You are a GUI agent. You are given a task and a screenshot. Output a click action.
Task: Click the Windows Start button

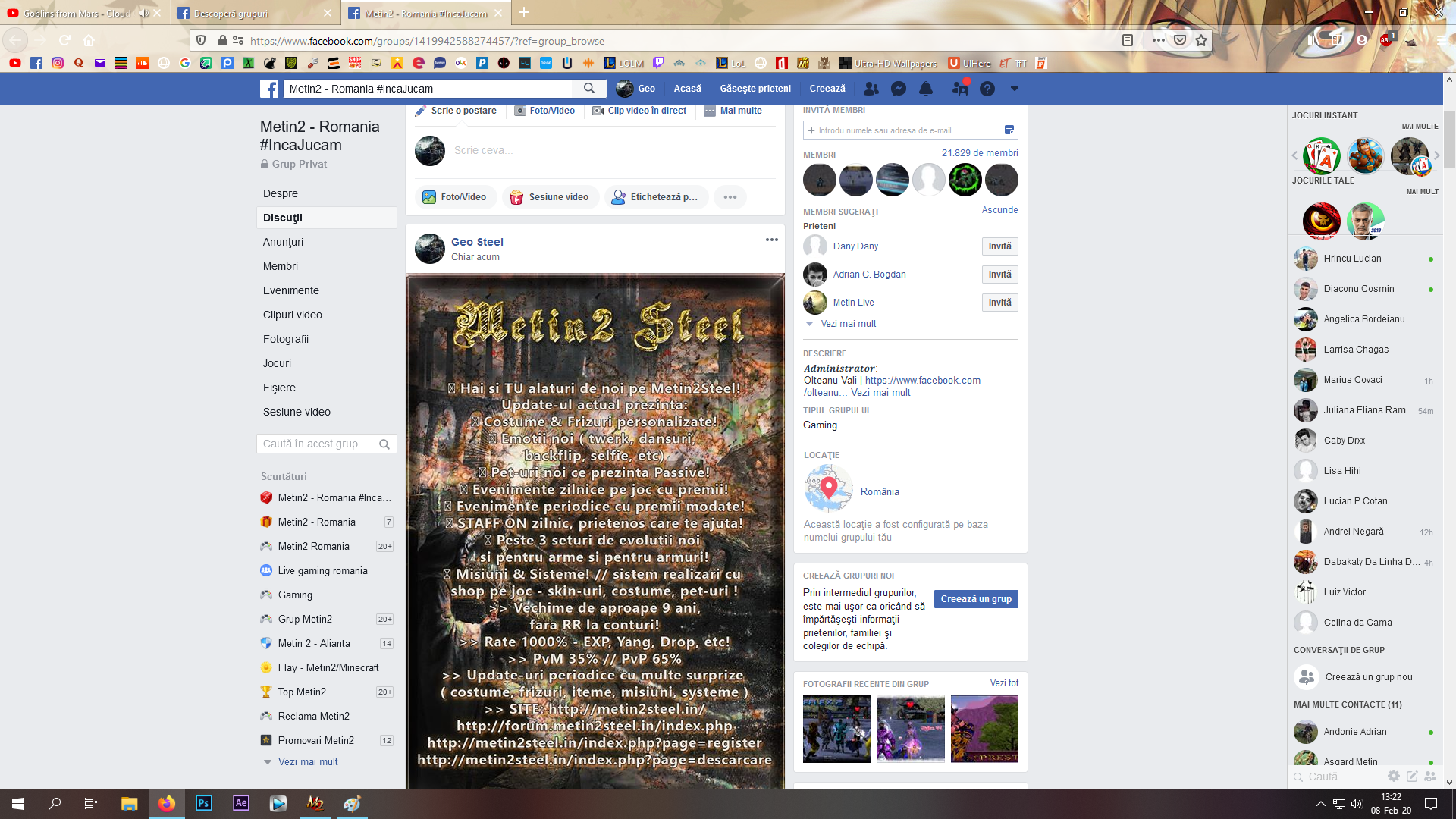click(18, 803)
